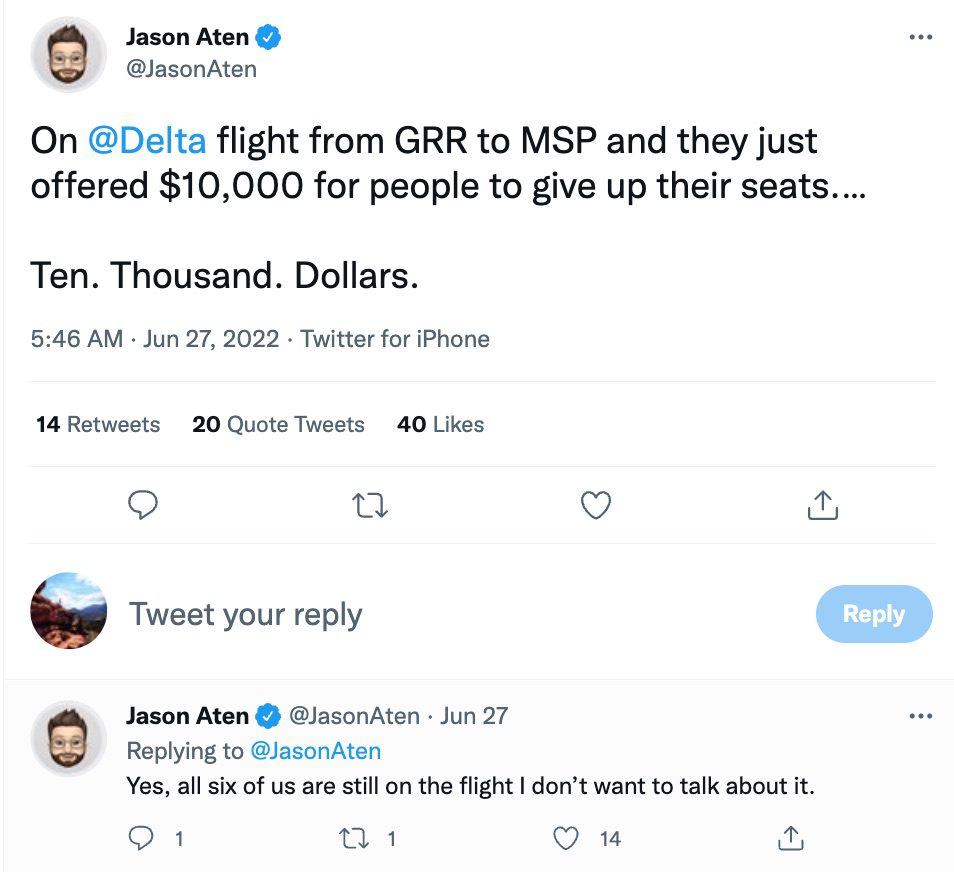The width and height of the screenshot is (954, 872).
Task: Open Jason Aten's profile avatar
Action: [x=68, y=54]
